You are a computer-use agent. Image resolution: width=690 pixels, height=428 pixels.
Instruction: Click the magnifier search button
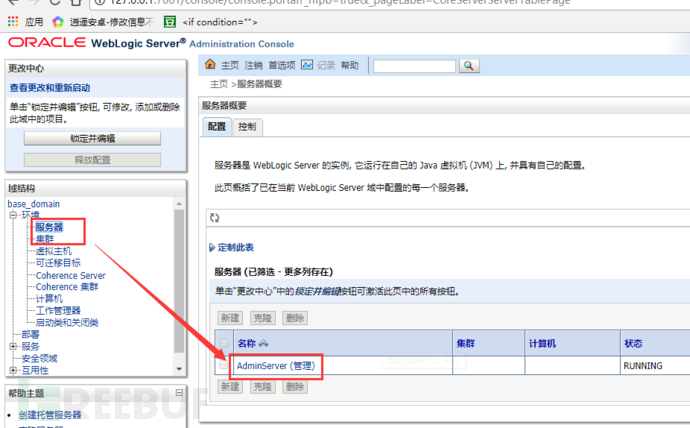pyautogui.click(x=469, y=66)
